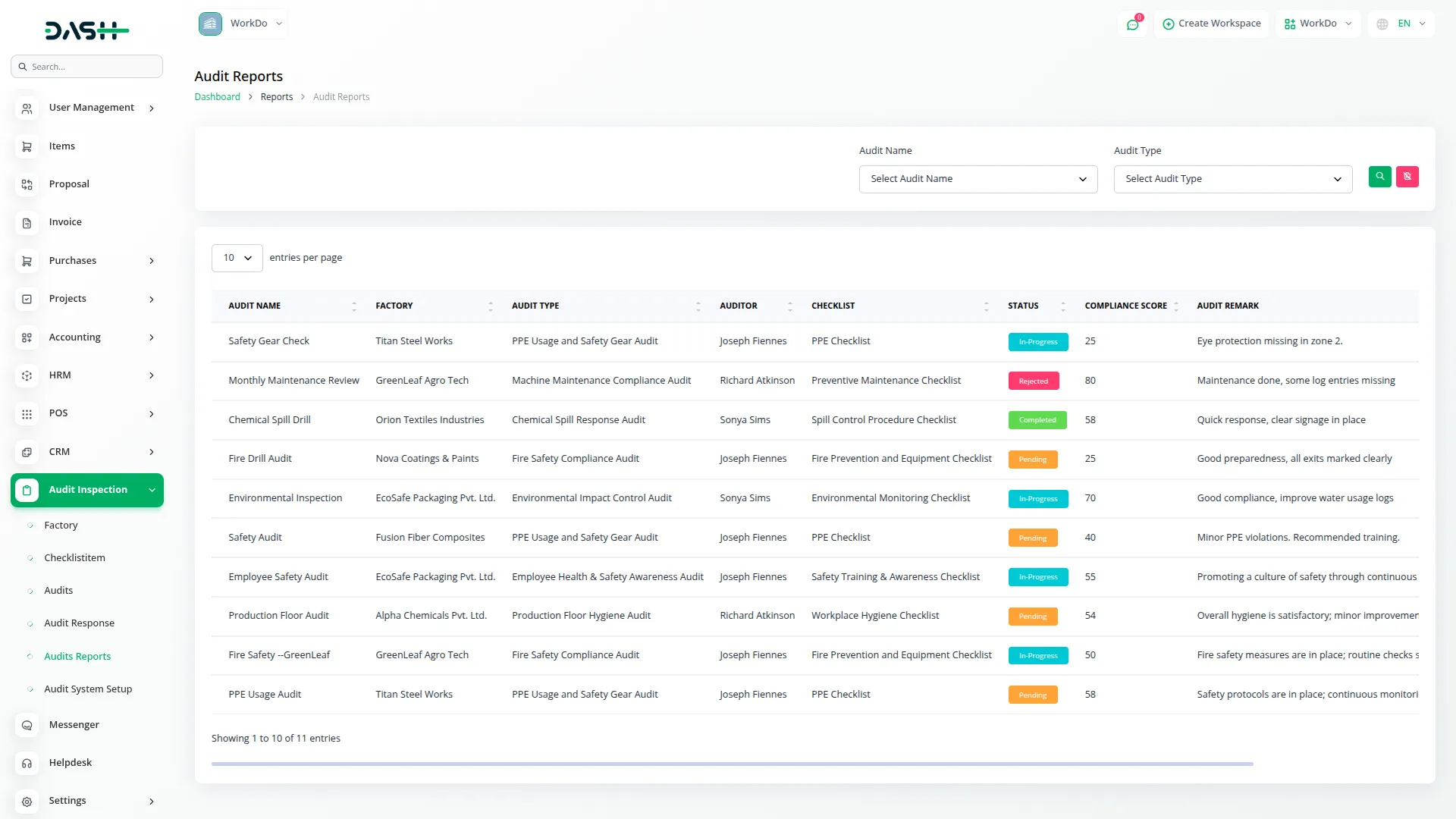The image size is (1456, 819).
Task: Select Factory under Audit Inspection
Action: coord(61,526)
